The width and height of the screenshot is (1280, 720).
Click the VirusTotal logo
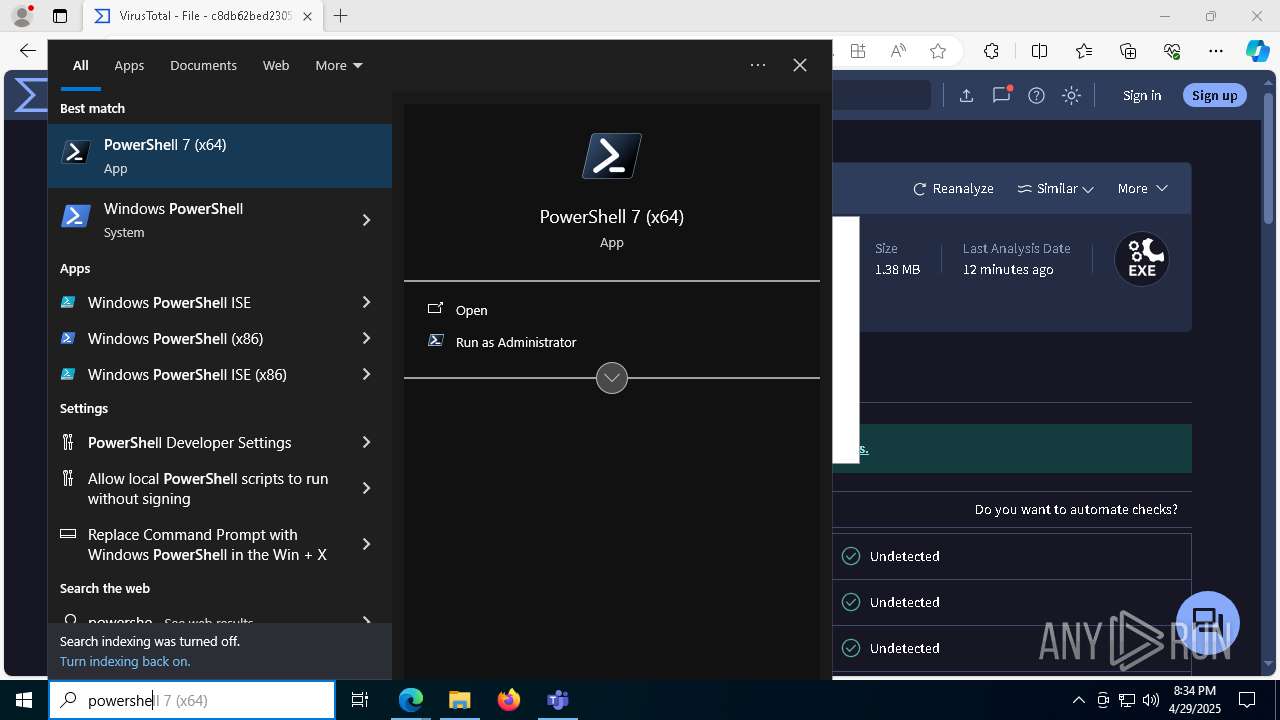30,95
